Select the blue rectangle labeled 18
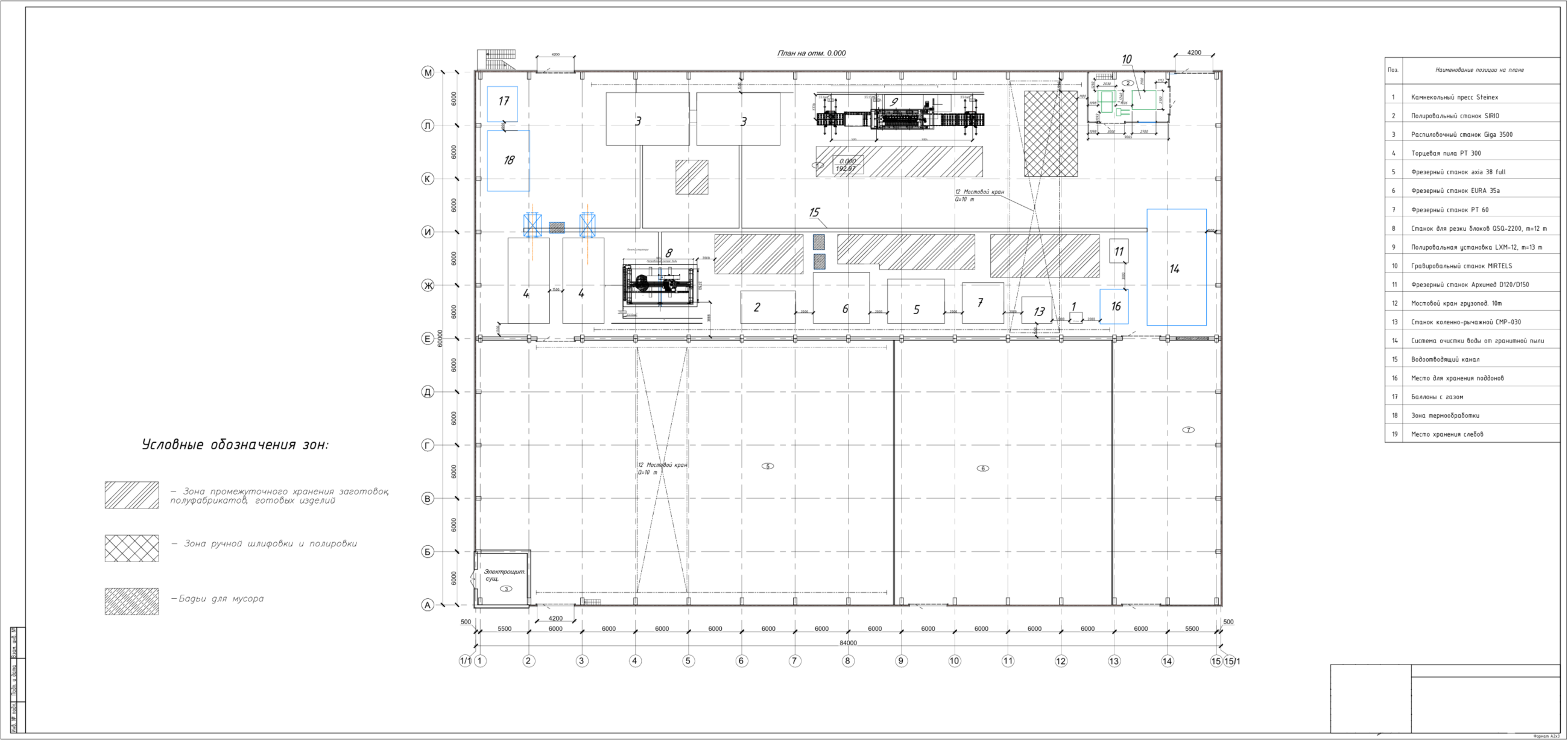The image size is (1568, 740). (508, 160)
